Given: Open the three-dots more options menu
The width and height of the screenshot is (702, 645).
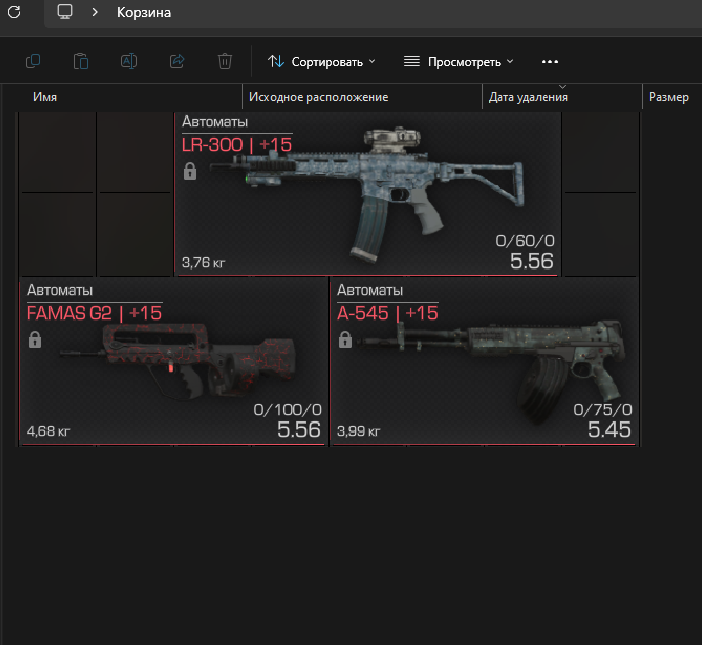Looking at the screenshot, I should [x=550, y=62].
